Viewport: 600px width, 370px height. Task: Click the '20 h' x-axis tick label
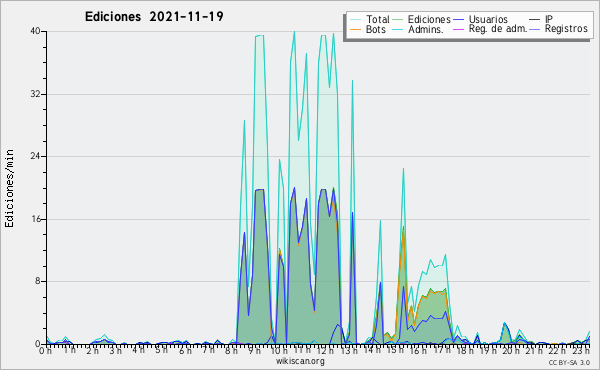click(511, 350)
